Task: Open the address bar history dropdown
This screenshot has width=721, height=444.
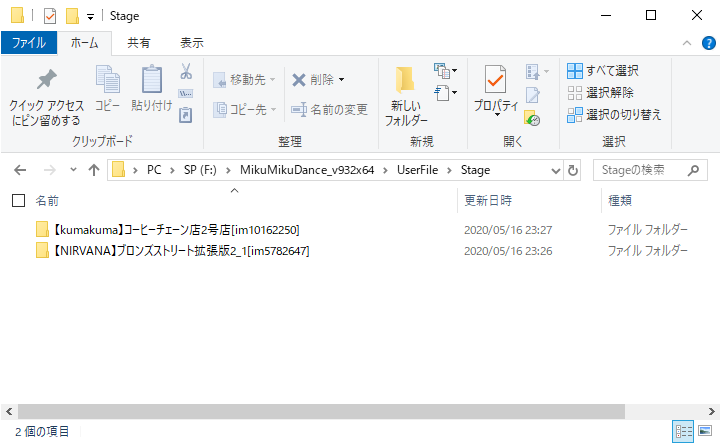Action: click(x=555, y=171)
